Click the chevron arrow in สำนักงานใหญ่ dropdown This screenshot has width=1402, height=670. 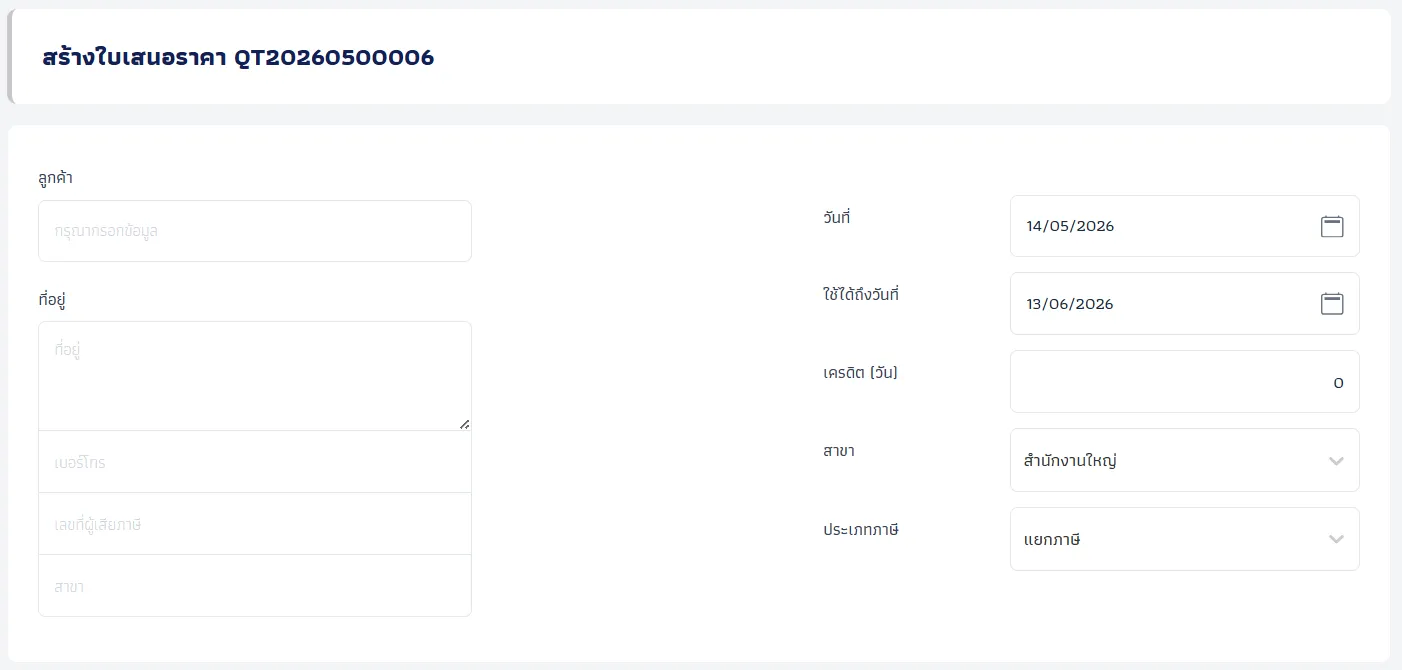pyautogui.click(x=1336, y=461)
